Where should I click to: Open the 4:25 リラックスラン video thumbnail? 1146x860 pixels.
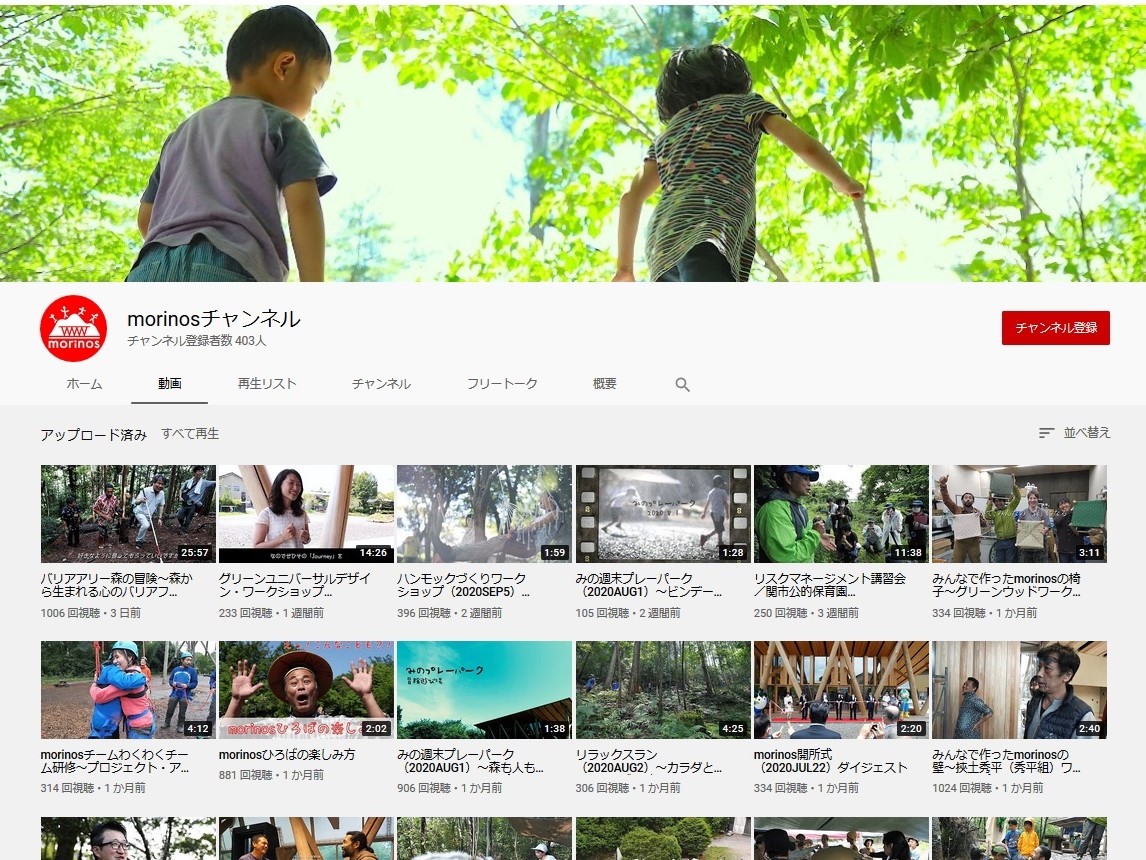[x=663, y=690]
